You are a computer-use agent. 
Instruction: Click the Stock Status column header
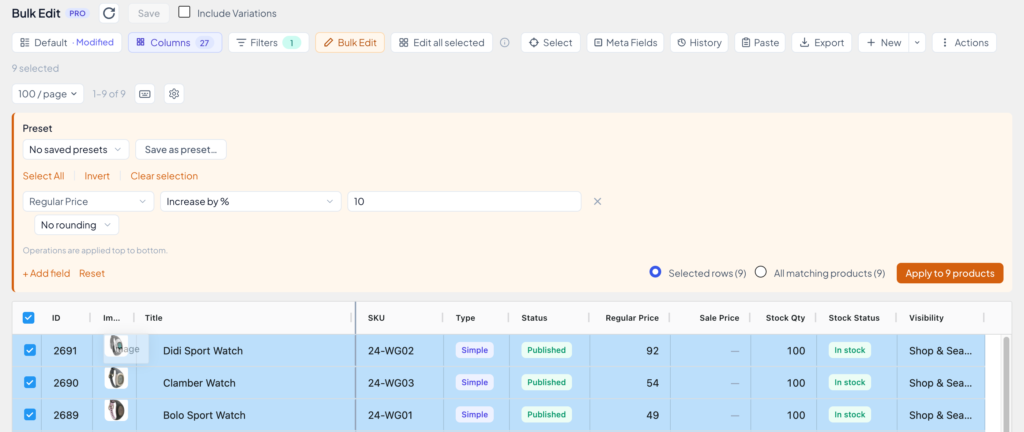854,318
